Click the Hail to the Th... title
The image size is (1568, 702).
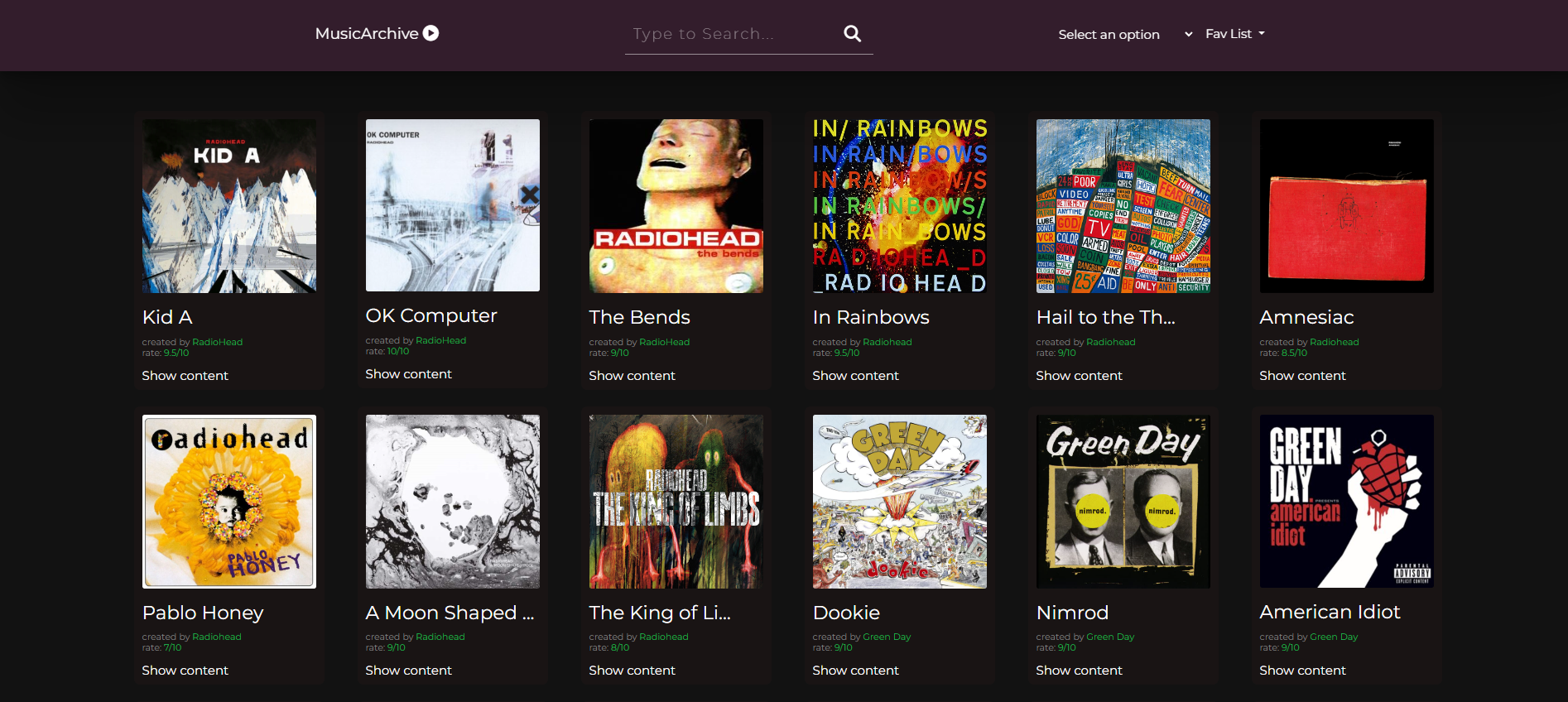point(1106,317)
